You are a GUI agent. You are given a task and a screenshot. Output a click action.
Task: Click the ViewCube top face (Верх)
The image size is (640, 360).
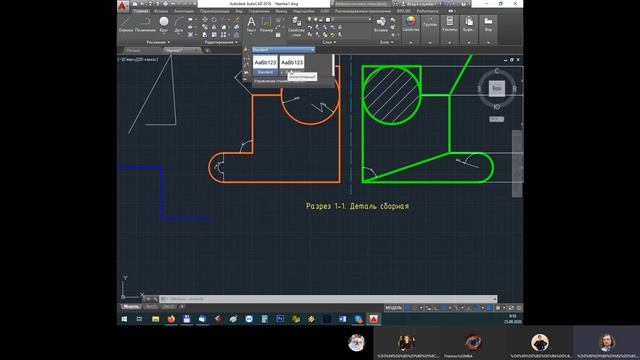point(497,88)
